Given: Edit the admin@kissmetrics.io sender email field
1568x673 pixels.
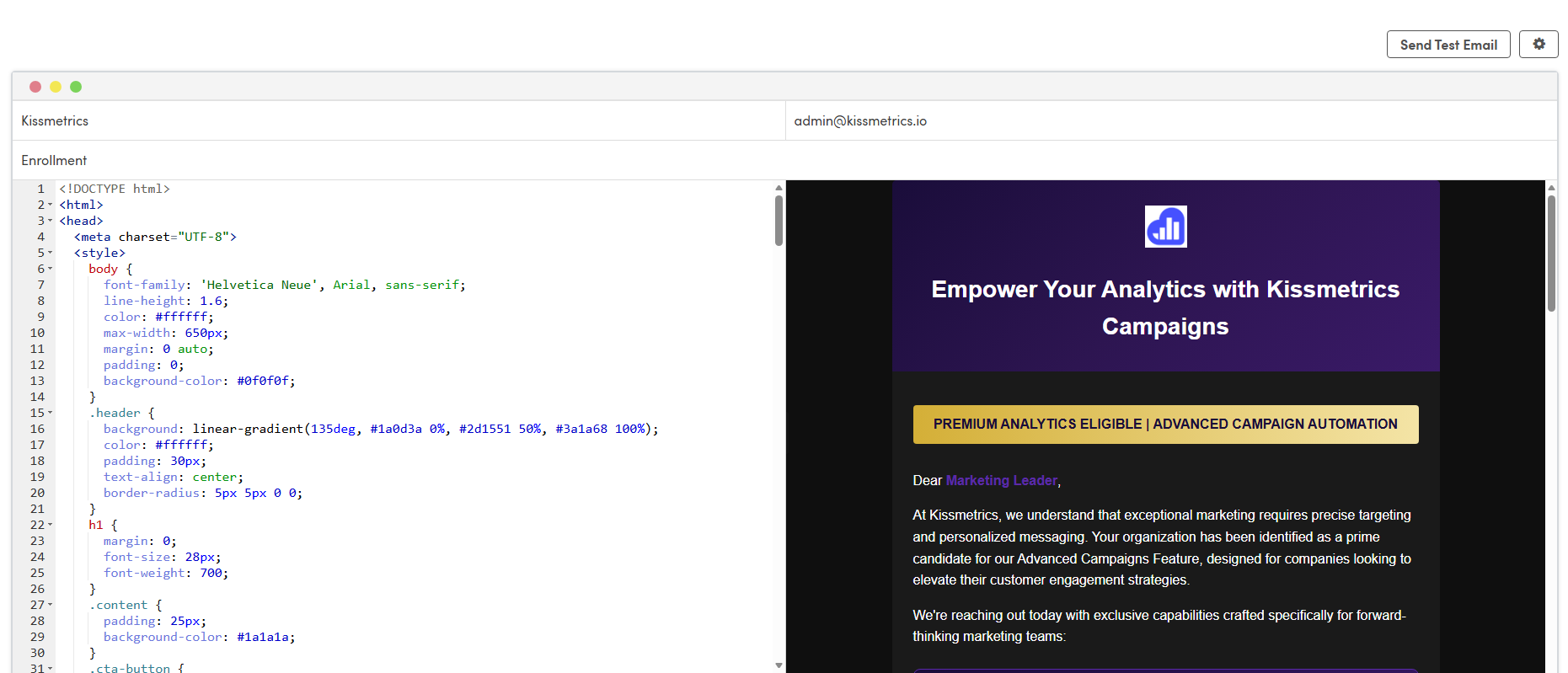Looking at the screenshot, I should [1171, 120].
